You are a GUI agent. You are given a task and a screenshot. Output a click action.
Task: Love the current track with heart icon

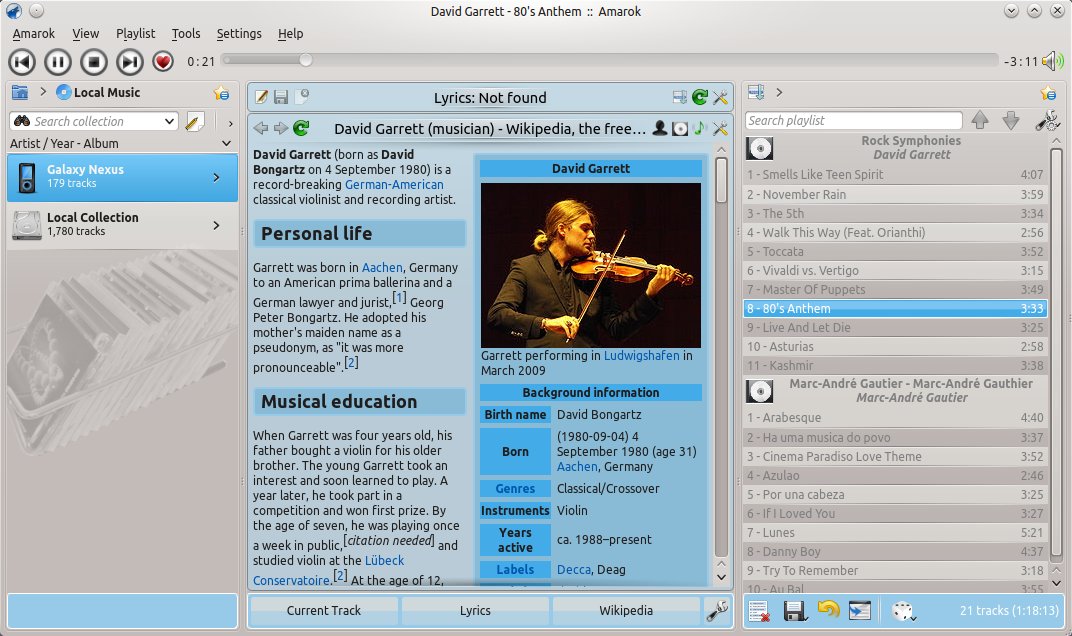pyautogui.click(x=163, y=62)
